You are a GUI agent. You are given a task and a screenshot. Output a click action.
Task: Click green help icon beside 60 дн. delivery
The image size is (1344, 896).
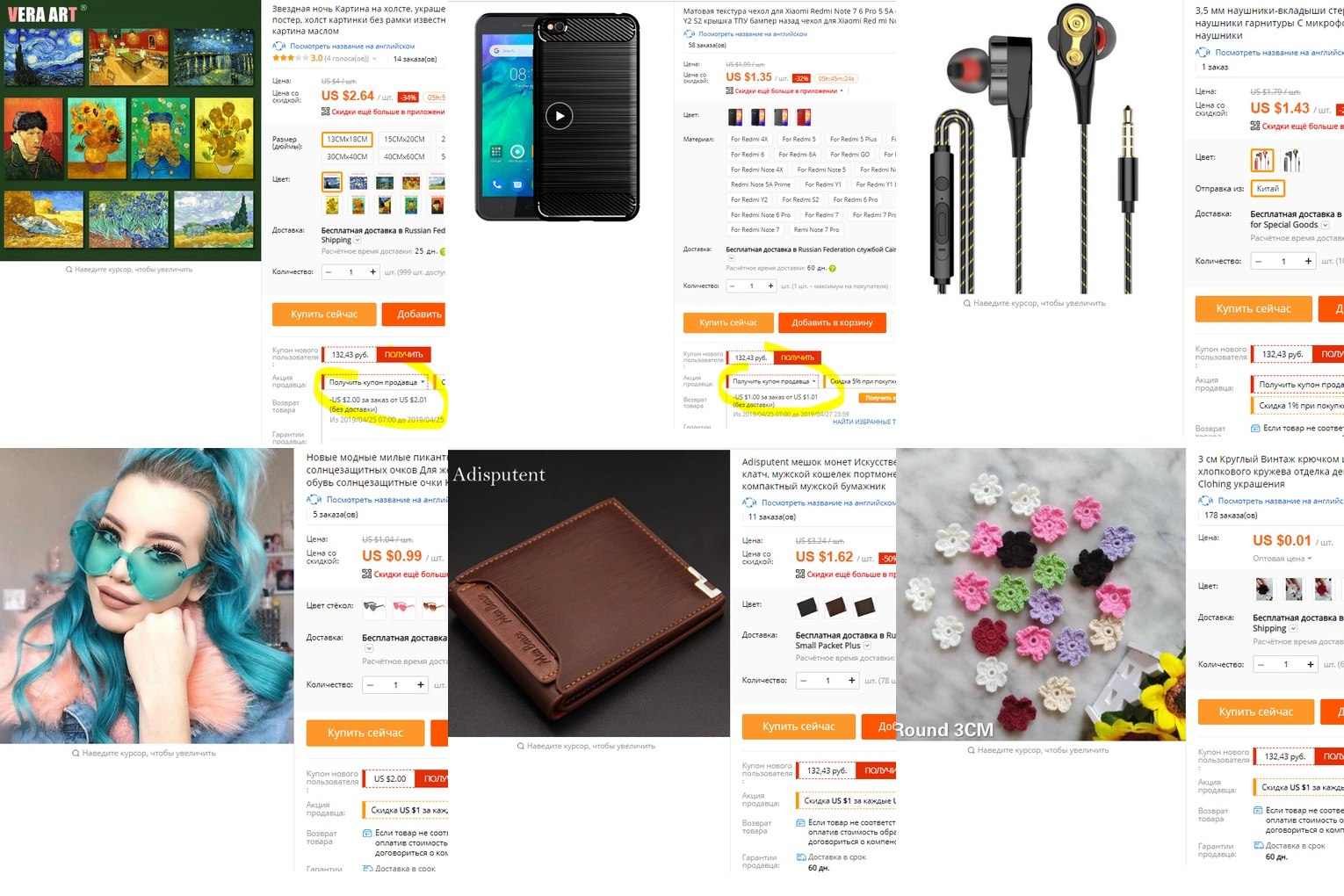832,268
